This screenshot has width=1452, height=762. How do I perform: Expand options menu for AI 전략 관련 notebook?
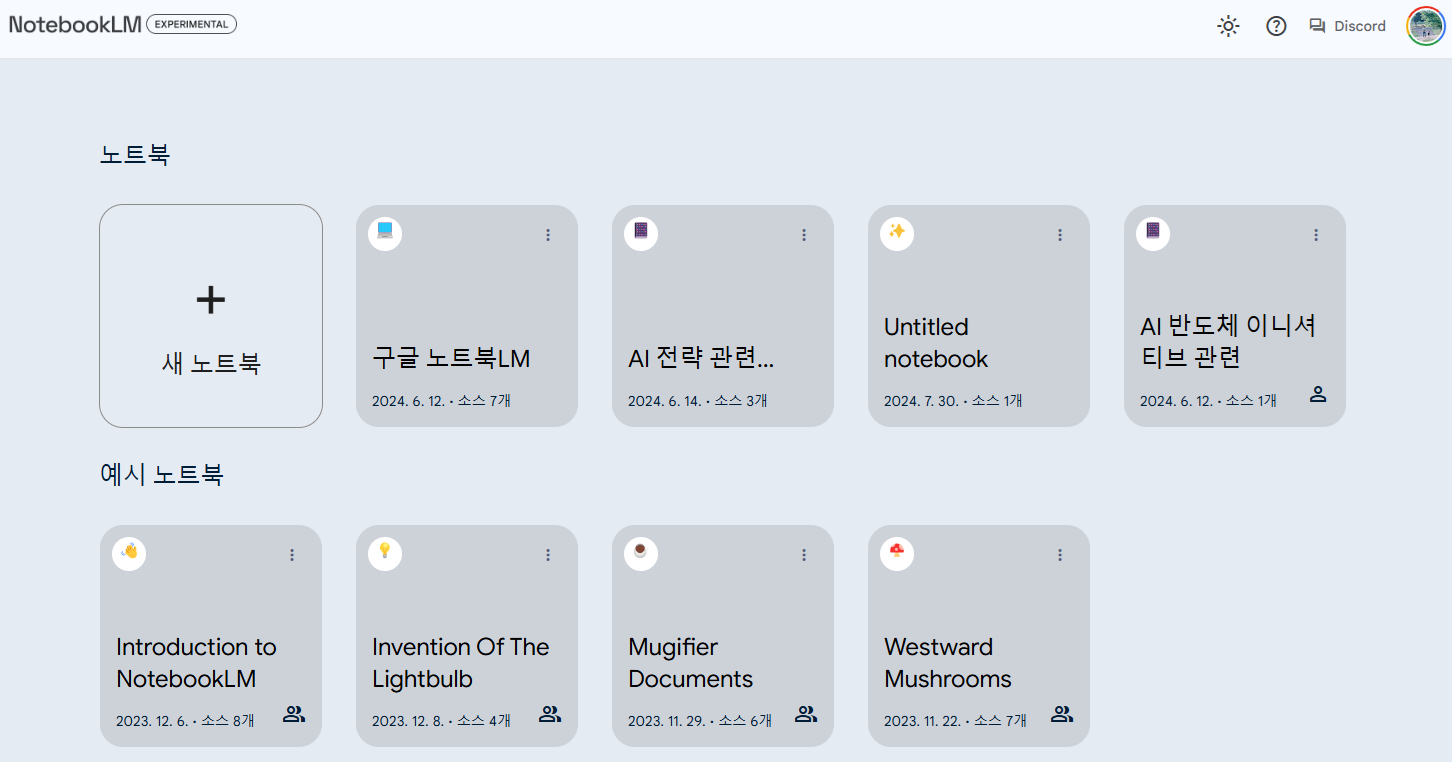point(804,235)
